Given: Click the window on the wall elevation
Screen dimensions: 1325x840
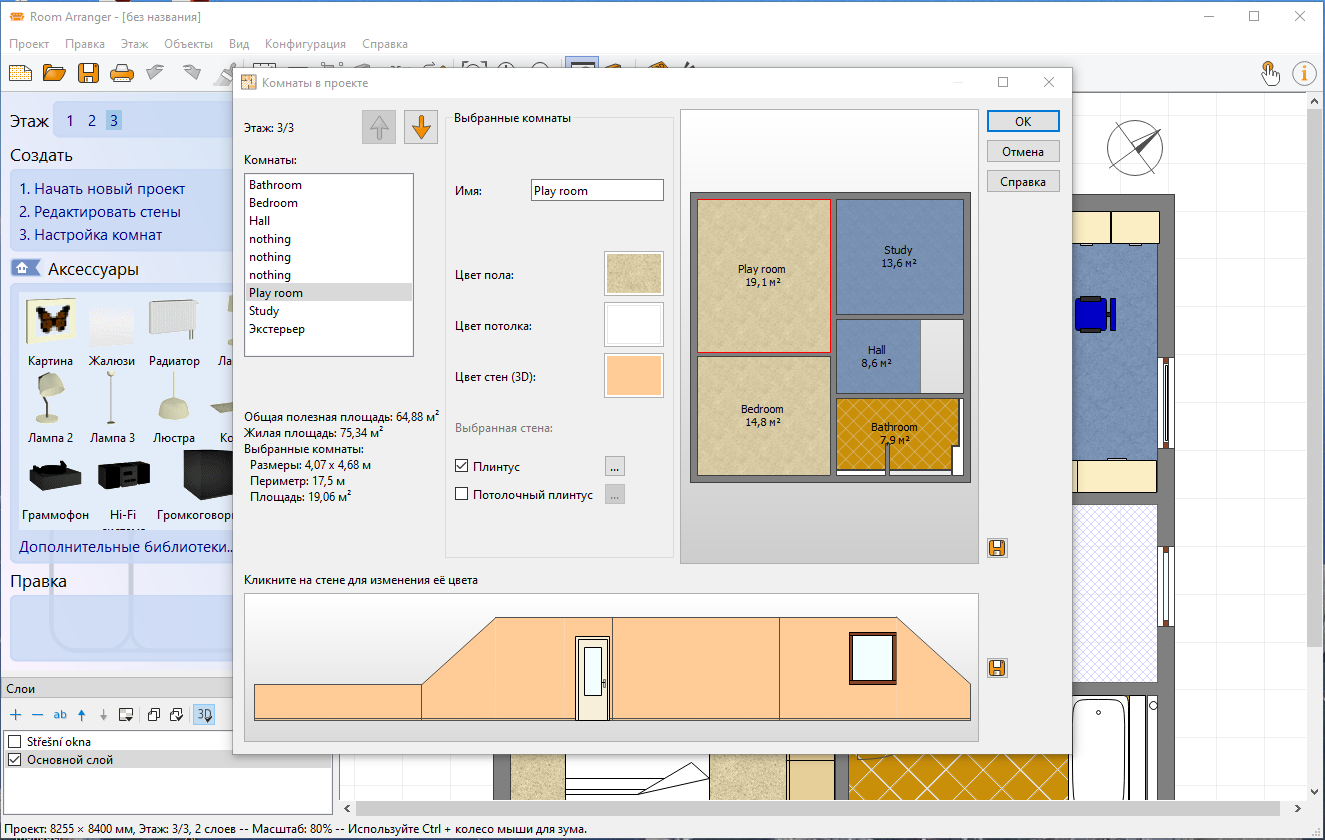Looking at the screenshot, I should point(872,657).
